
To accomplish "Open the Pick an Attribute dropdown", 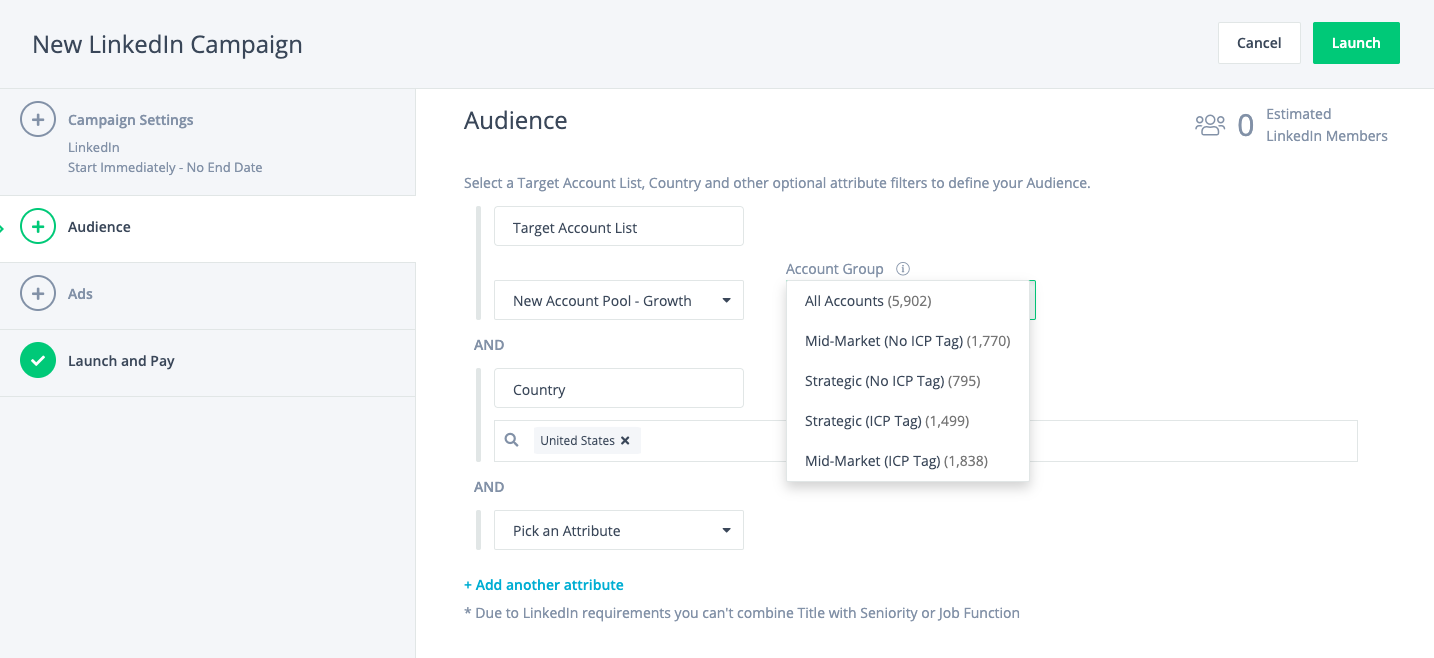I will click(619, 530).
